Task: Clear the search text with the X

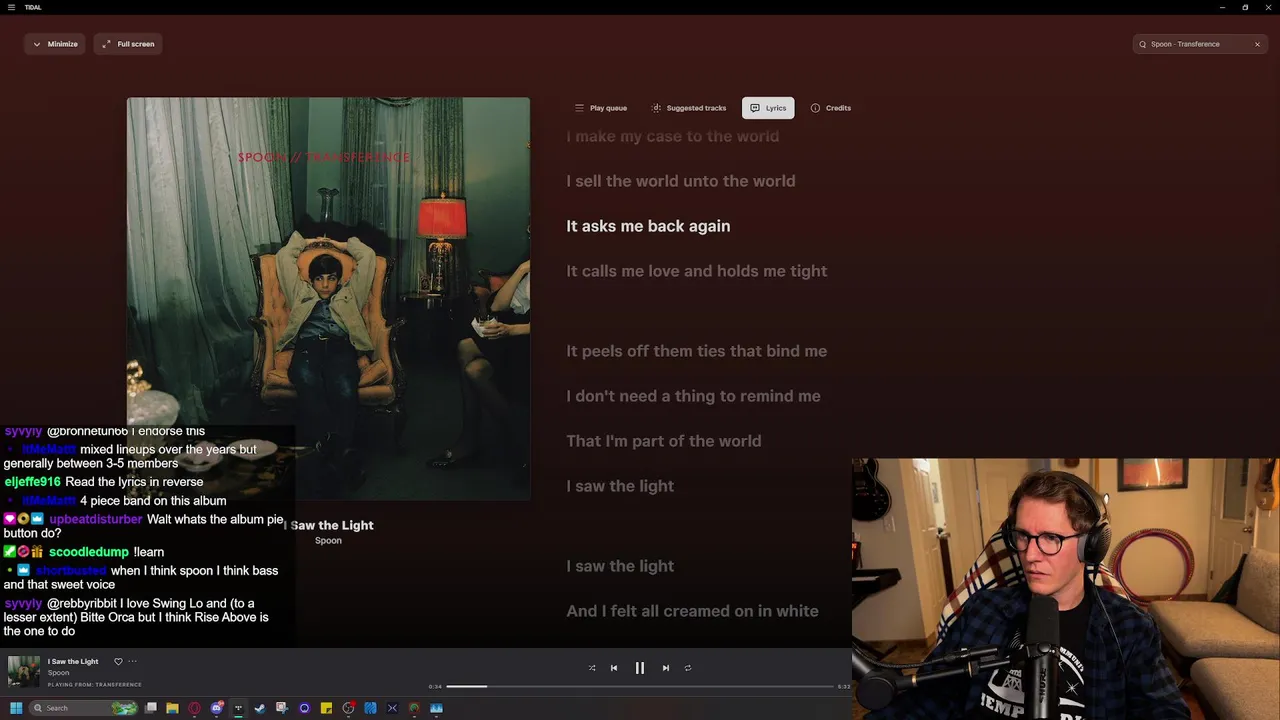Action: click(x=1257, y=44)
